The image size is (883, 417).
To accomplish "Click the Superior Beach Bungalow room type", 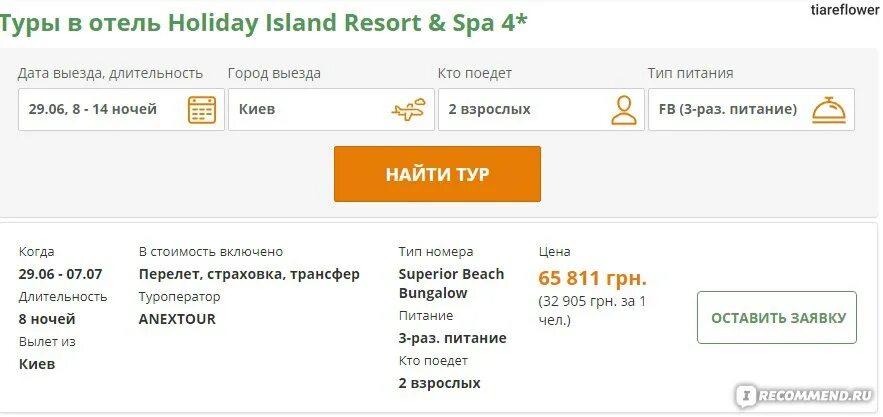I will [x=451, y=283].
